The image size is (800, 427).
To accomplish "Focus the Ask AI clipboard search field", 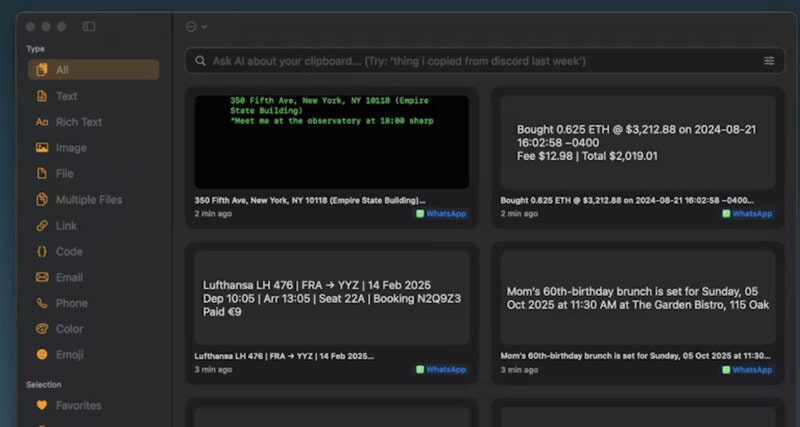I will point(485,61).
